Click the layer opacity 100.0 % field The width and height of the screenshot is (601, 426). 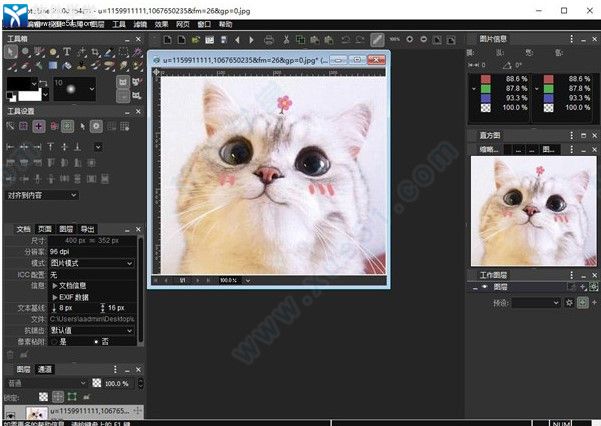(118, 383)
